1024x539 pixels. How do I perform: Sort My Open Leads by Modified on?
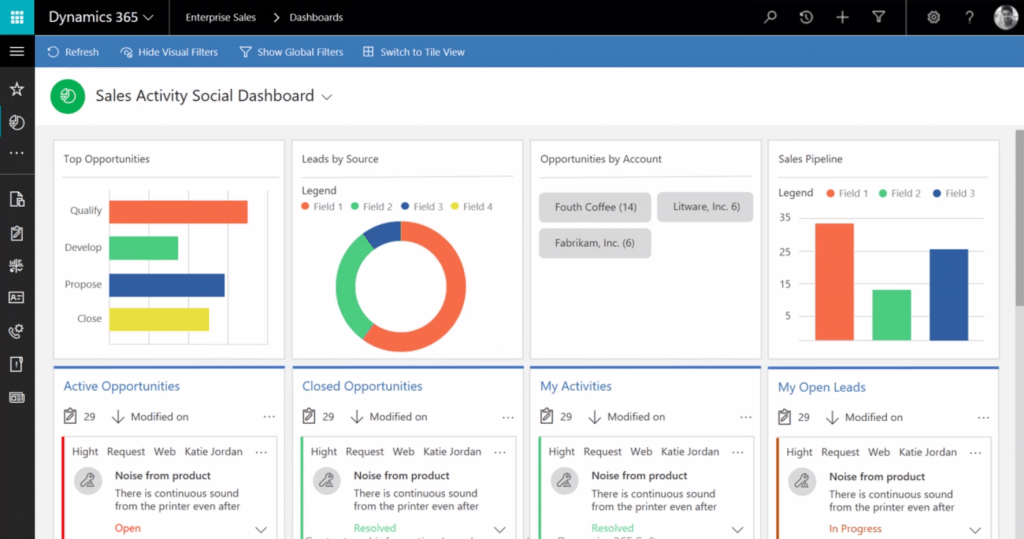click(x=865, y=417)
